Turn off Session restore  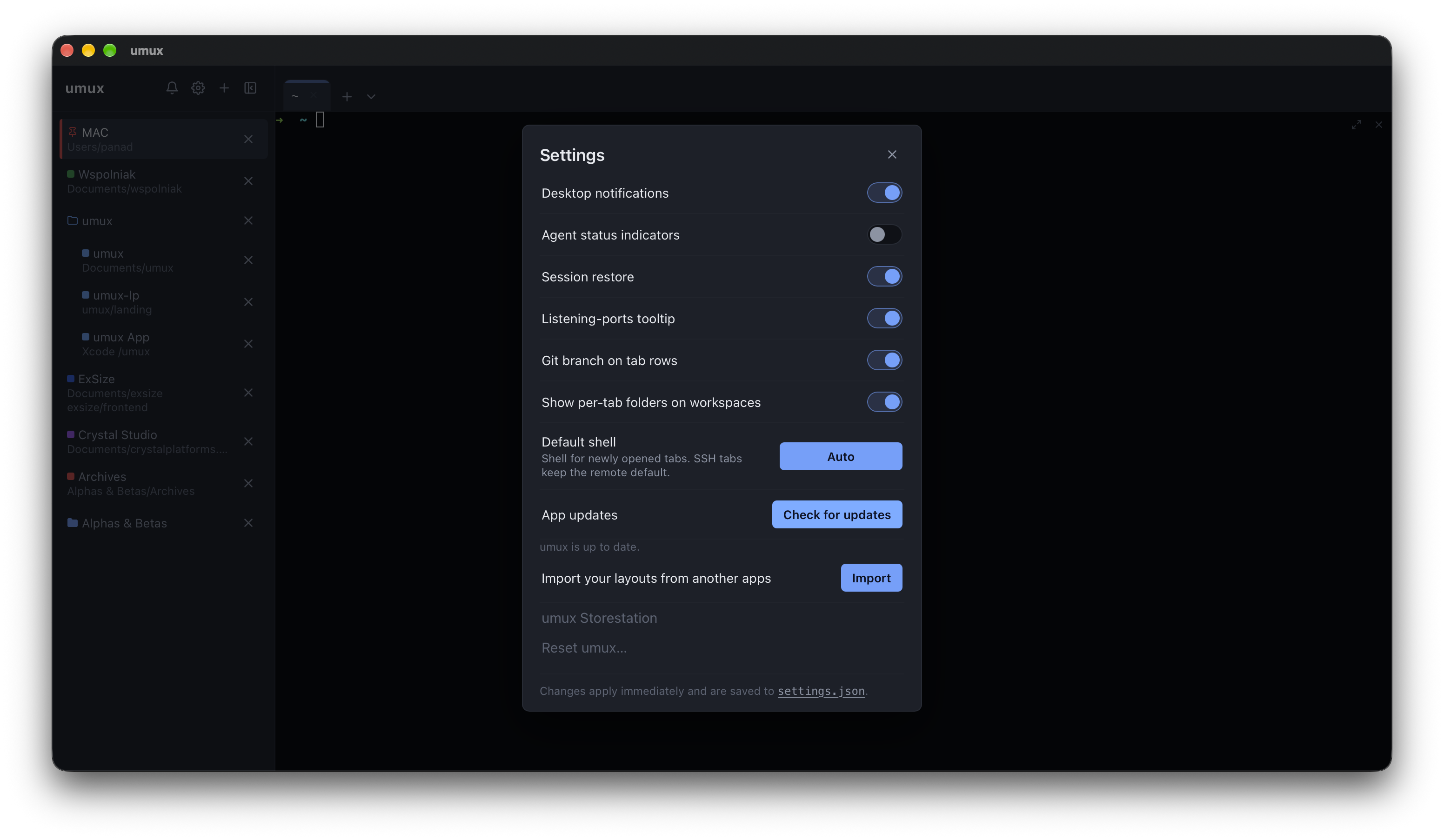tap(884, 277)
